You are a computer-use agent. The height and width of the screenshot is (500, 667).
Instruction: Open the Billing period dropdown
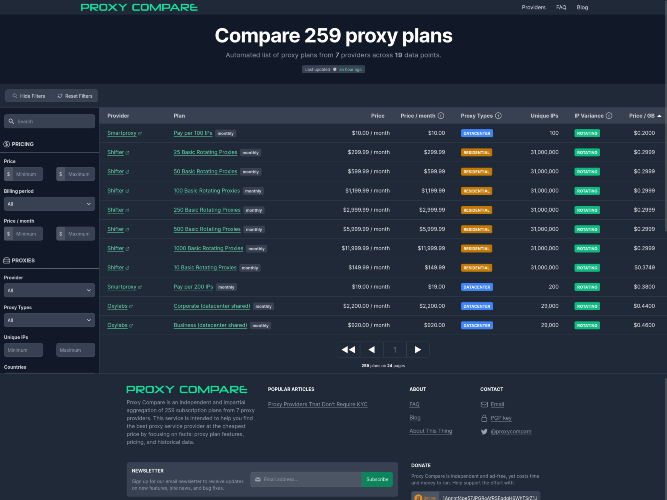coord(49,204)
